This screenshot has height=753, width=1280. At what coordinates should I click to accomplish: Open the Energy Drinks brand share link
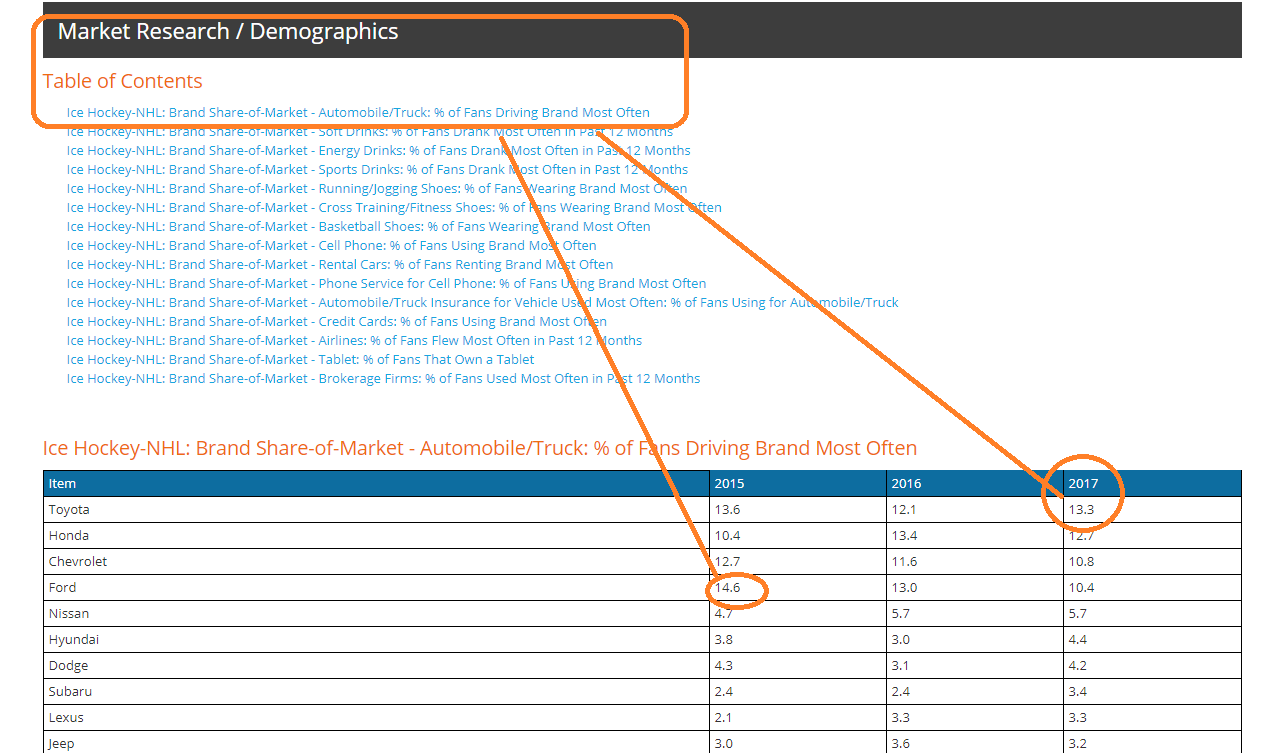378,151
